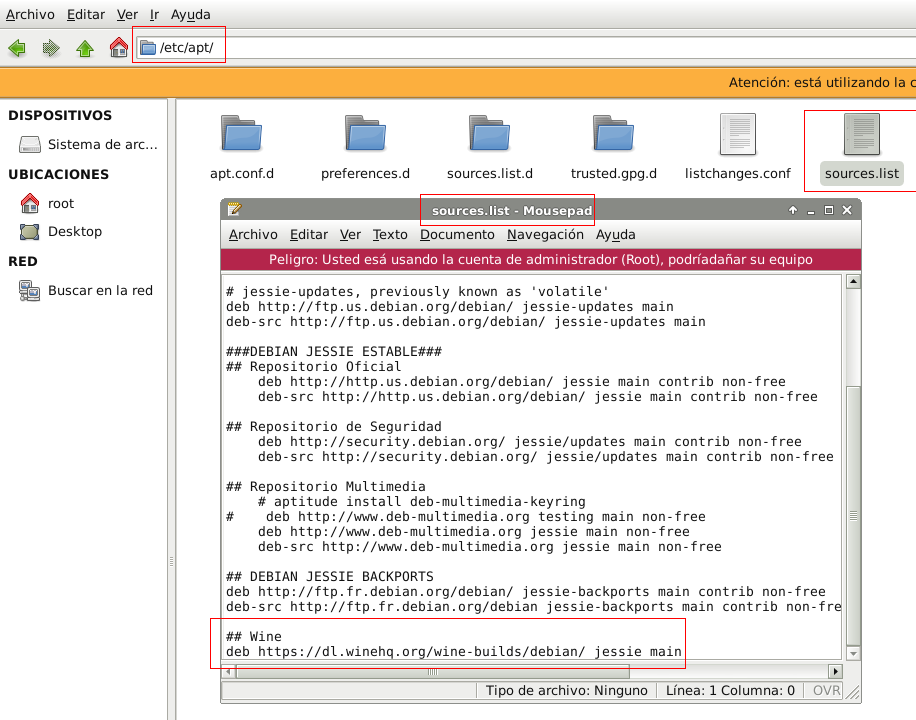The width and height of the screenshot is (916, 720).
Task: Click the aptitude install deb-multimedia-keyring line
Action: tap(422, 501)
